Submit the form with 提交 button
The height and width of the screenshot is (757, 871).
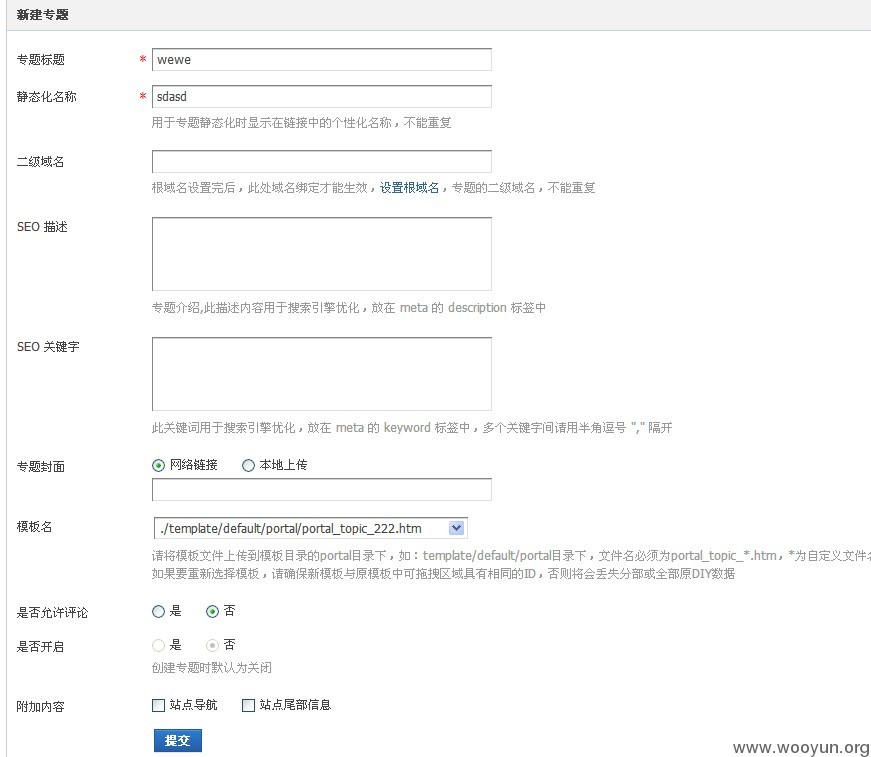click(x=178, y=740)
